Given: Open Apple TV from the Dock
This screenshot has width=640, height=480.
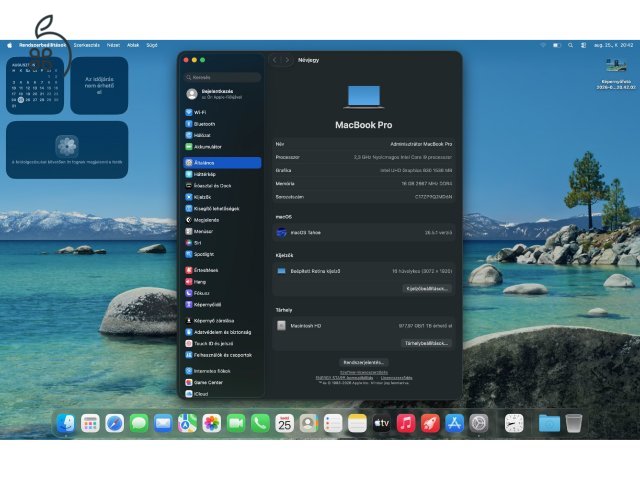Looking at the screenshot, I should click(x=382, y=423).
